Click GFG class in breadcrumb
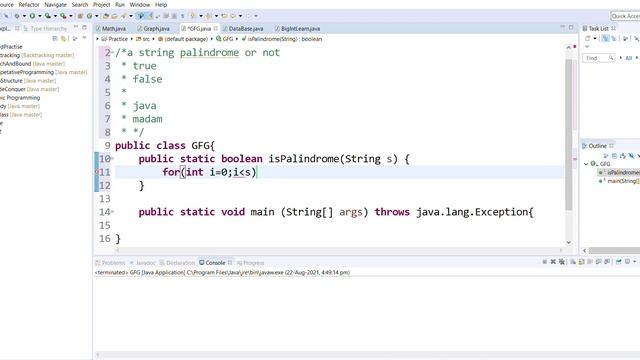The image size is (640, 360). click(224, 39)
